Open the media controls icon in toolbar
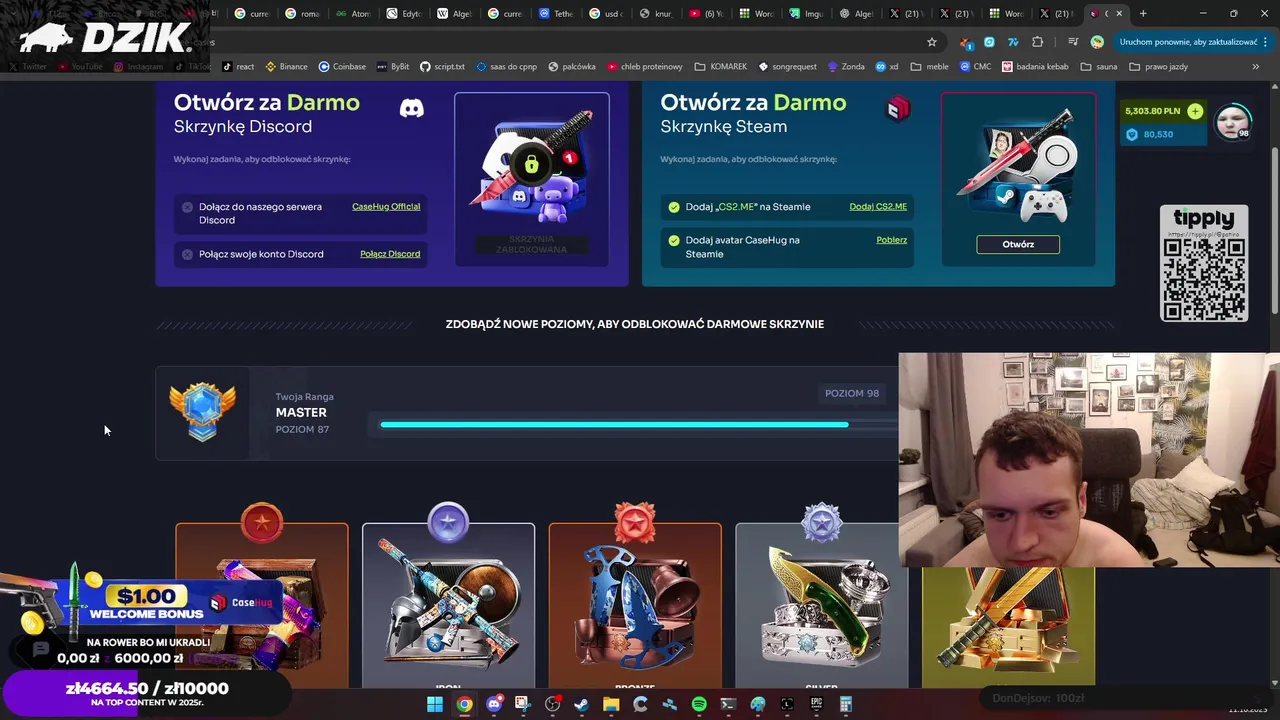This screenshot has height=720, width=1280. point(1072,42)
